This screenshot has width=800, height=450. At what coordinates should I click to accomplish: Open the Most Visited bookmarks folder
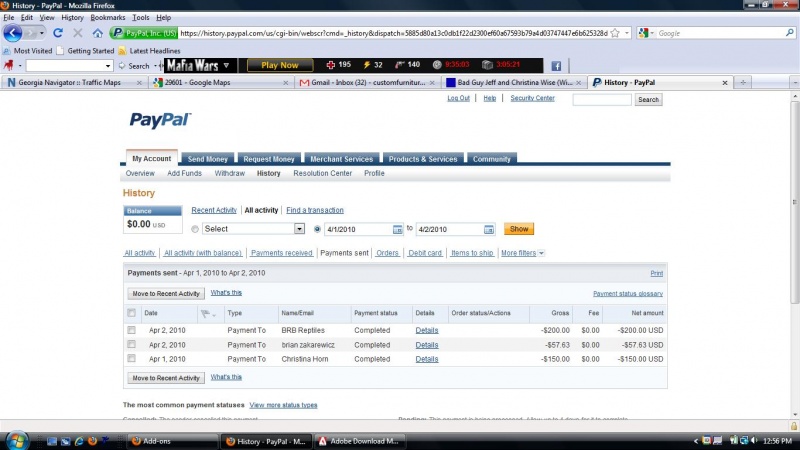pyautogui.click(x=28, y=51)
